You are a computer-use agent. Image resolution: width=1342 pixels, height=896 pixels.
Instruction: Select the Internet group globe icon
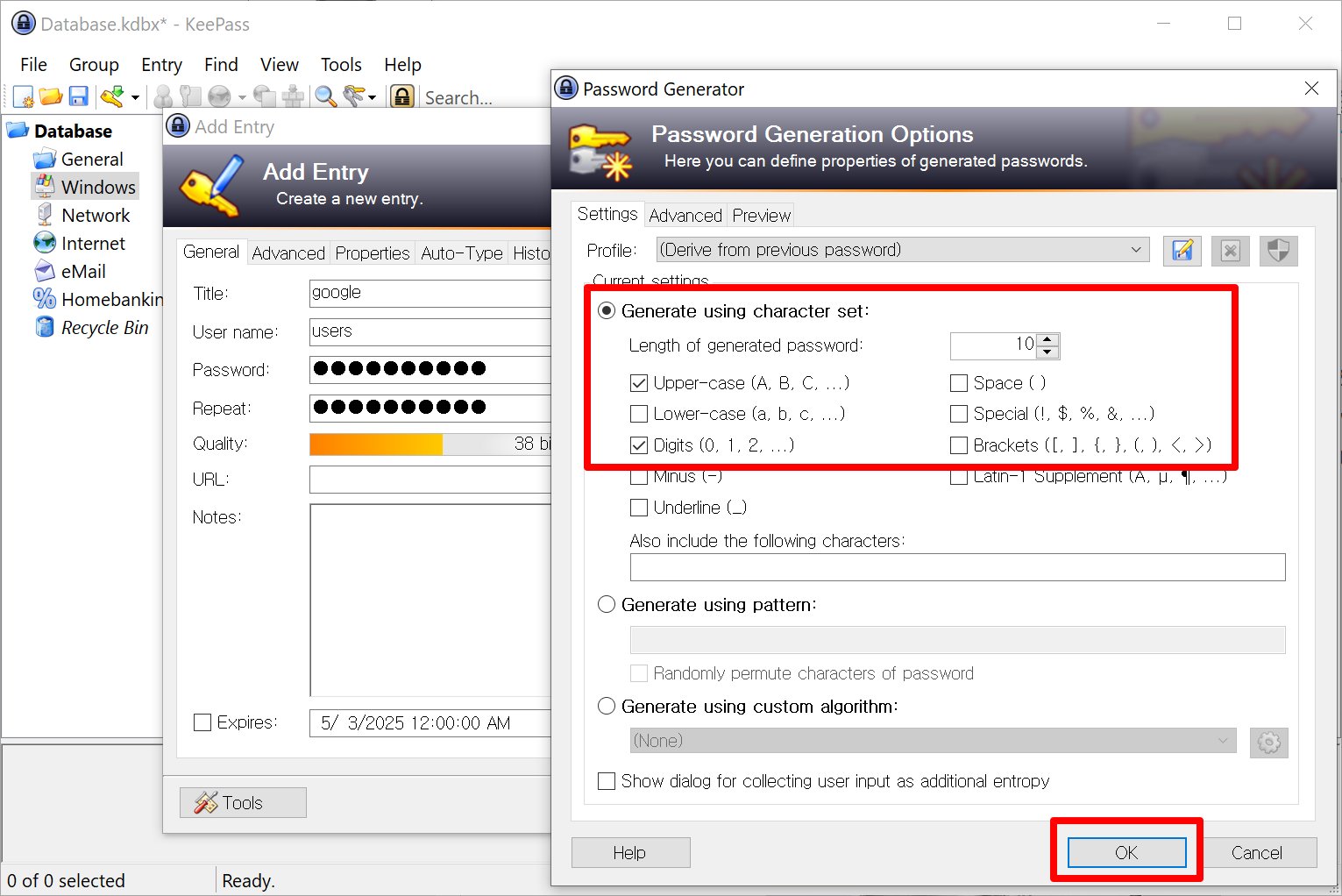tap(45, 243)
